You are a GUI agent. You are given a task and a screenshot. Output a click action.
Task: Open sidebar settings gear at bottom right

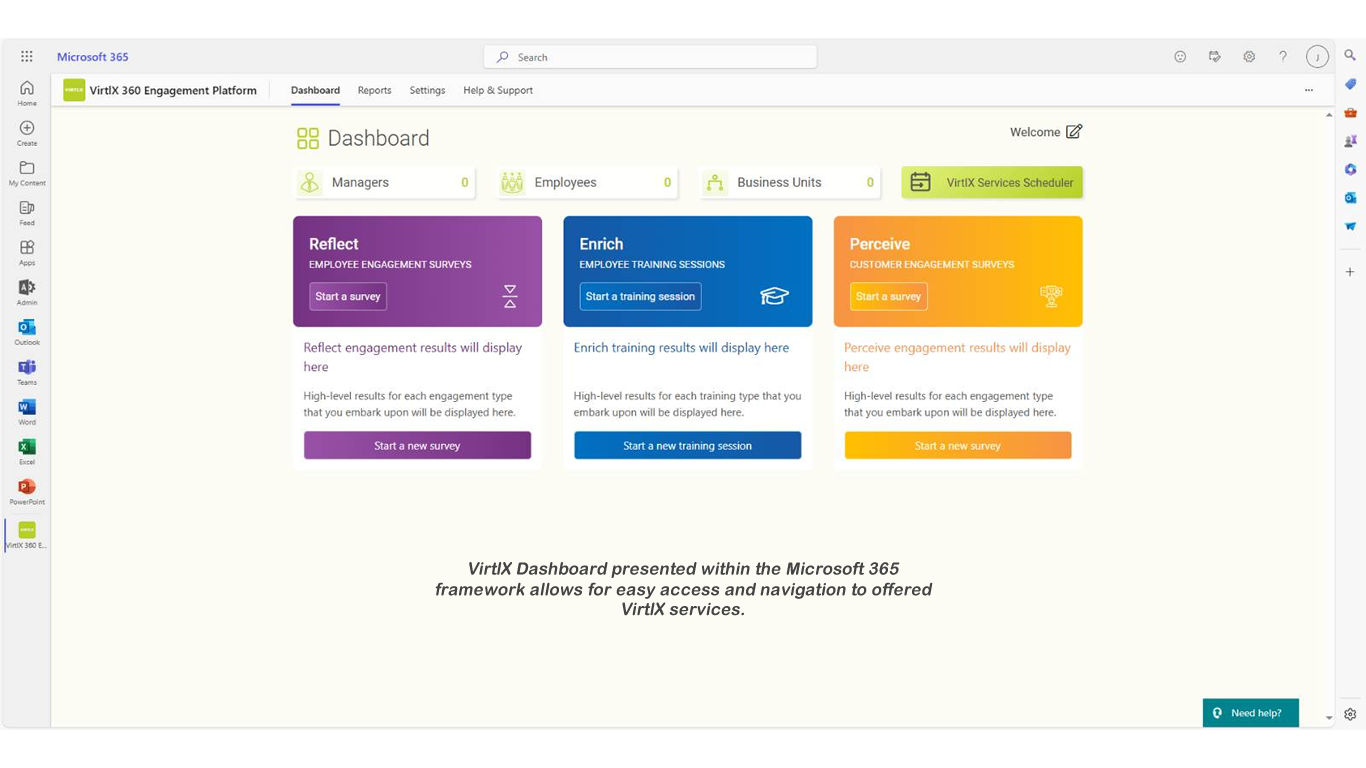[1350, 714]
